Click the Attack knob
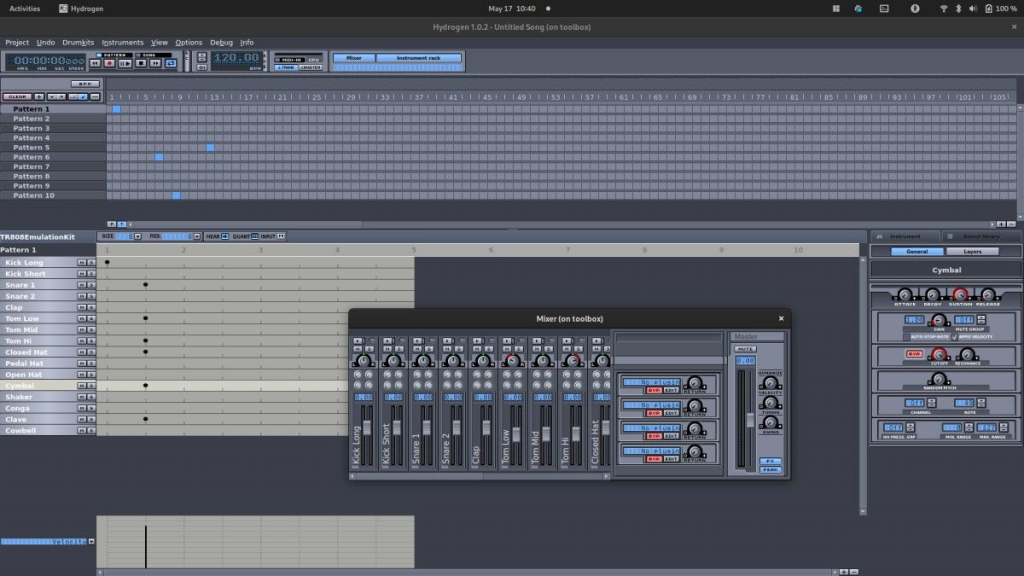The width and height of the screenshot is (1024, 576). 904,295
